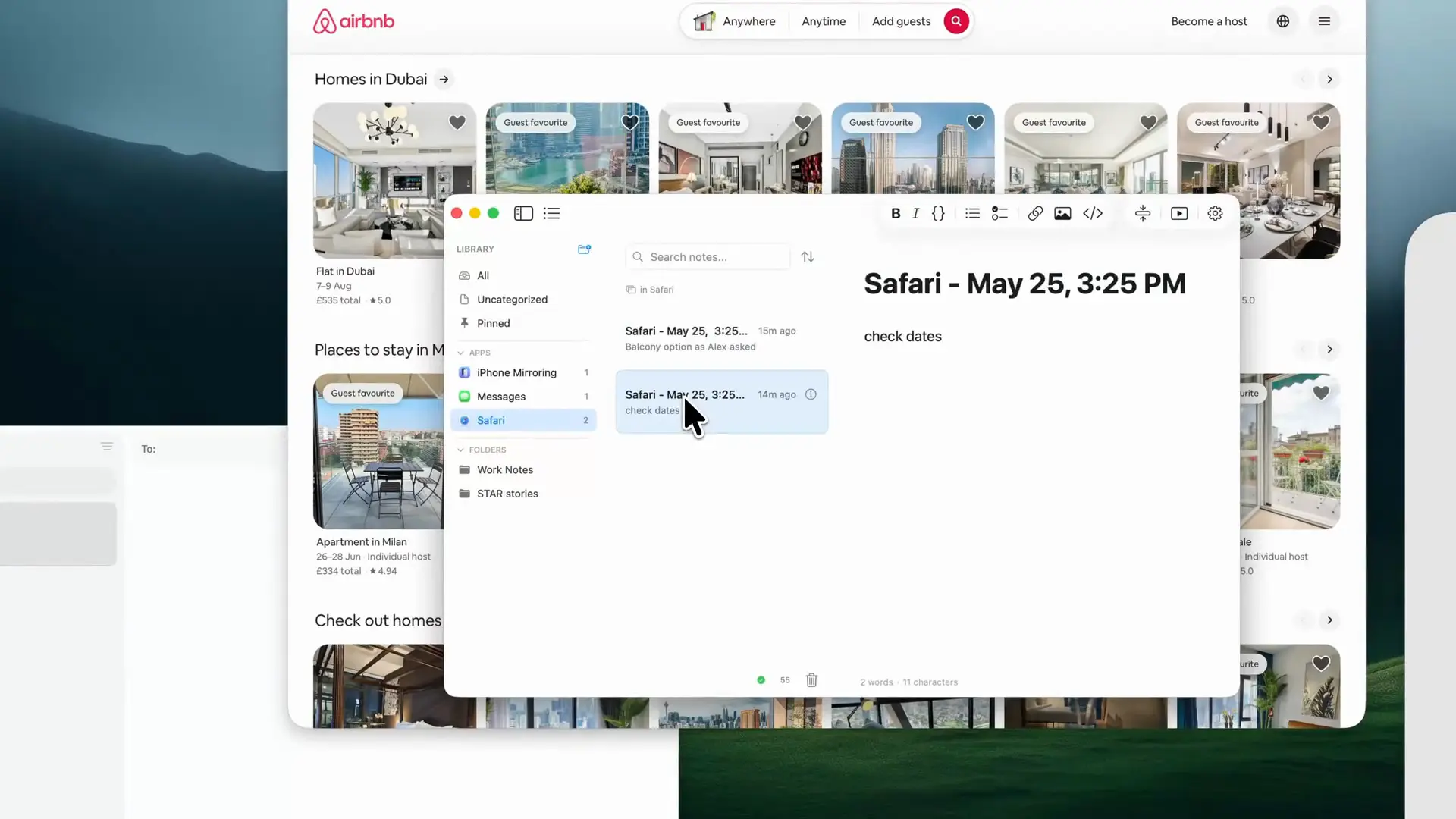This screenshot has height=819, width=1456.
Task: Favourite the fifth Dubai listing
Action: (x=1149, y=122)
